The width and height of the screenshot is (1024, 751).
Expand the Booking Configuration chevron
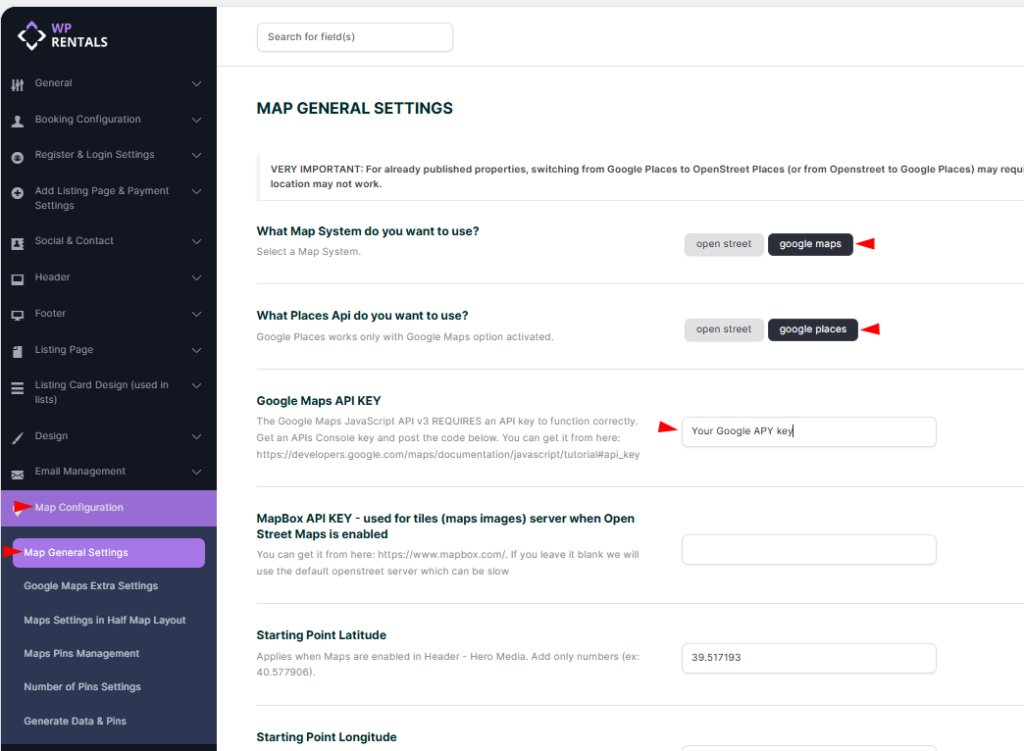(197, 120)
